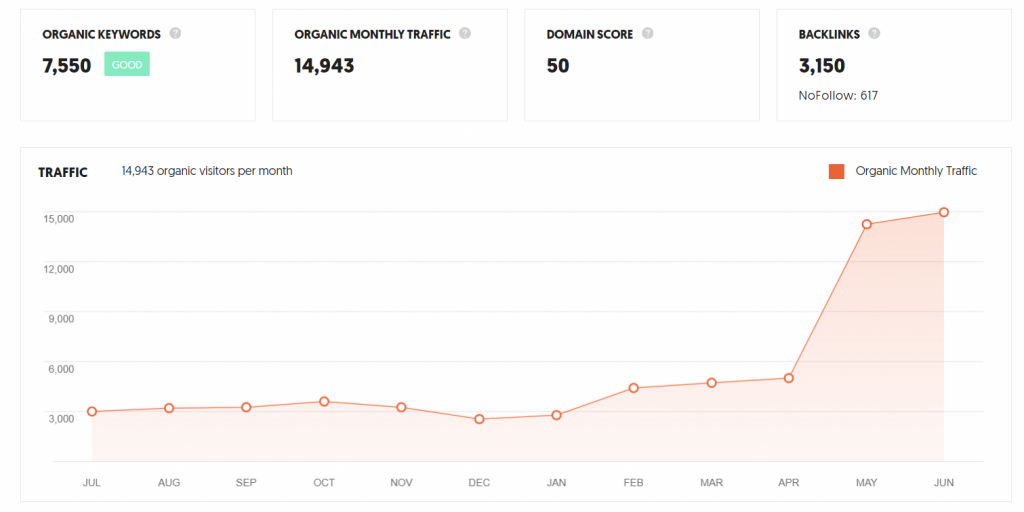
Task: Click the orange Organic Monthly Traffic legend swatch
Action: [837, 171]
